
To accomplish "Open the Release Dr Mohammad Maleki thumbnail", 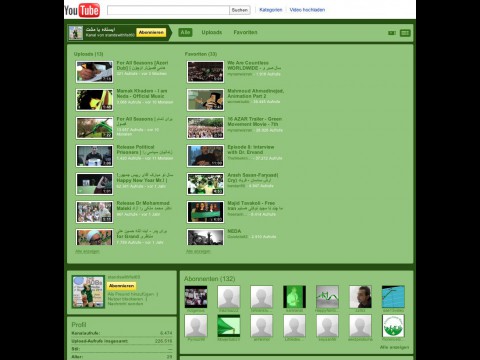I will [x=94, y=212].
